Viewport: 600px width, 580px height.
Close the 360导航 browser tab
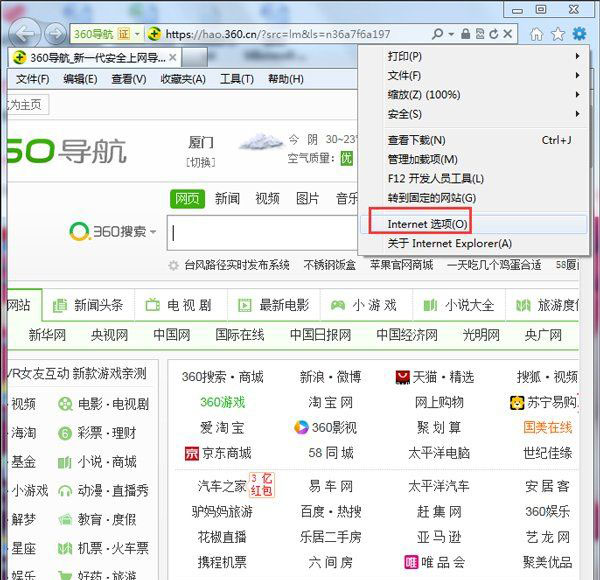tap(173, 57)
